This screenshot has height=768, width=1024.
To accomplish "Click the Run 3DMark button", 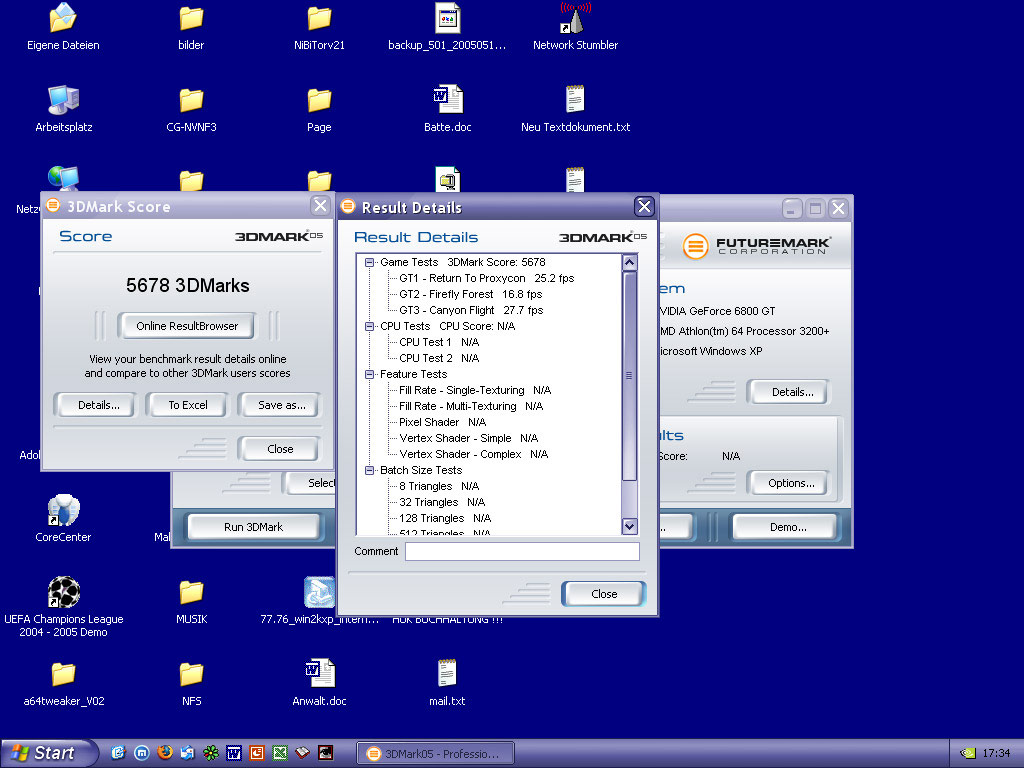I will [253, 527].
